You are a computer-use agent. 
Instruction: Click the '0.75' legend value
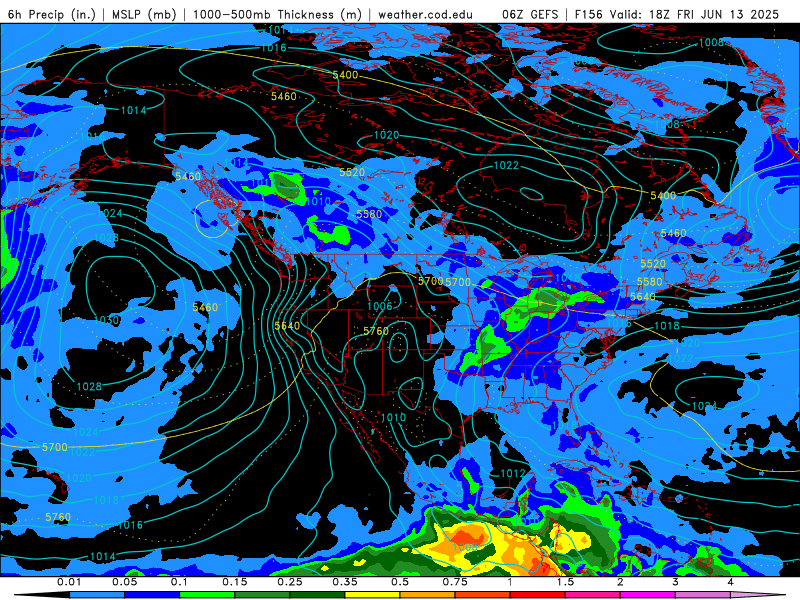(455, 582)
